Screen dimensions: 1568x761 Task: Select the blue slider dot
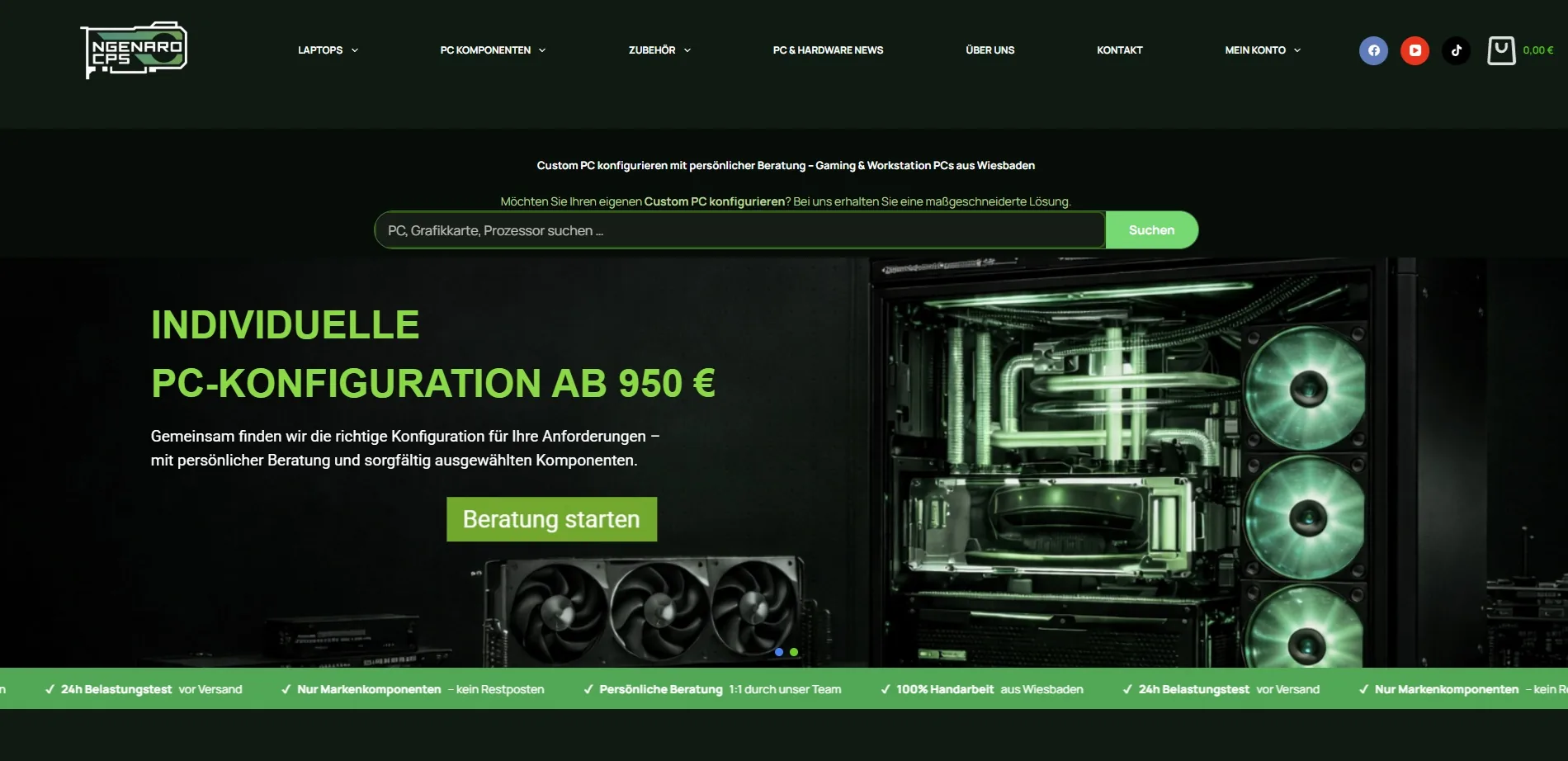tap(779, 652)
